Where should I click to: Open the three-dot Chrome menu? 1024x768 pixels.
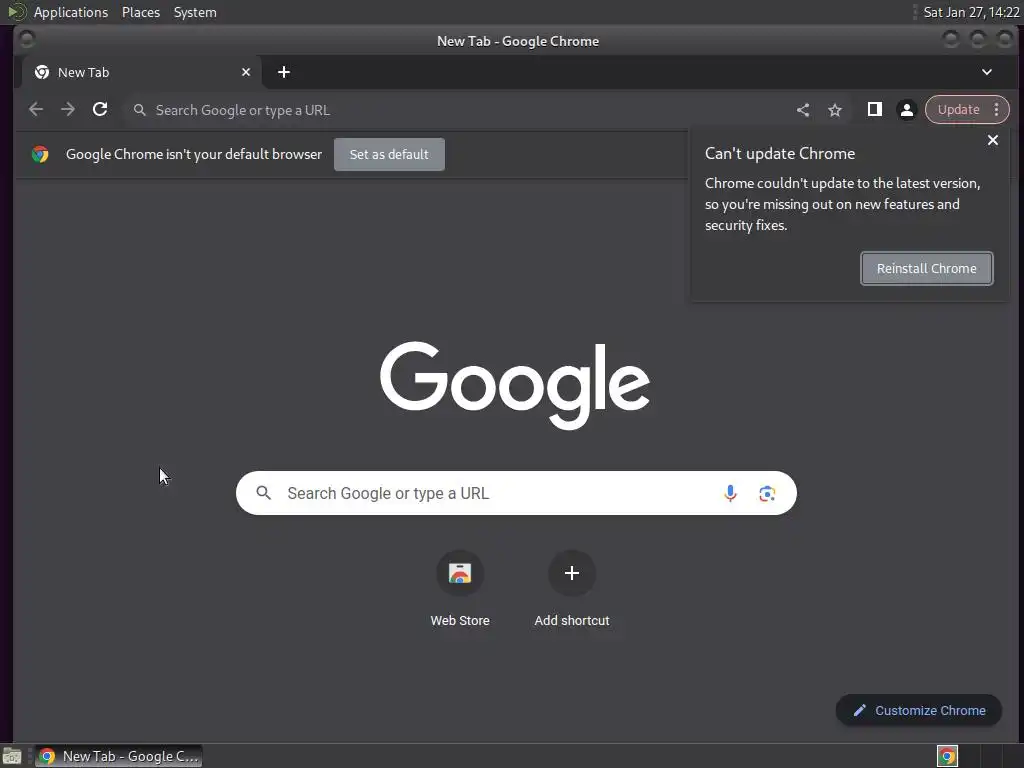[x=997, y=110]
